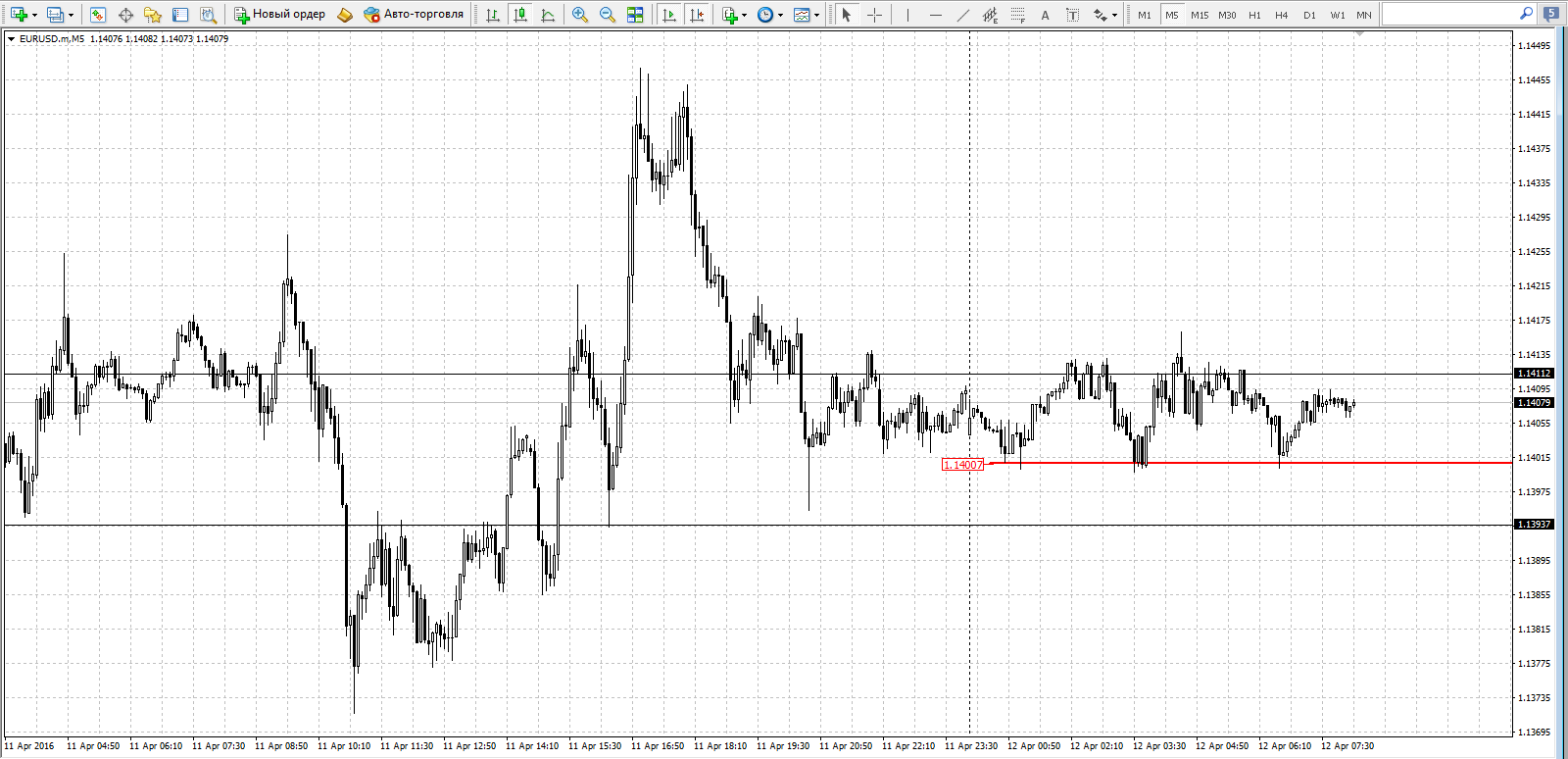Open the chat notifications icon showing 5
The image size is (1568, 759).
pyautogui.click(x=1551, y=14)
